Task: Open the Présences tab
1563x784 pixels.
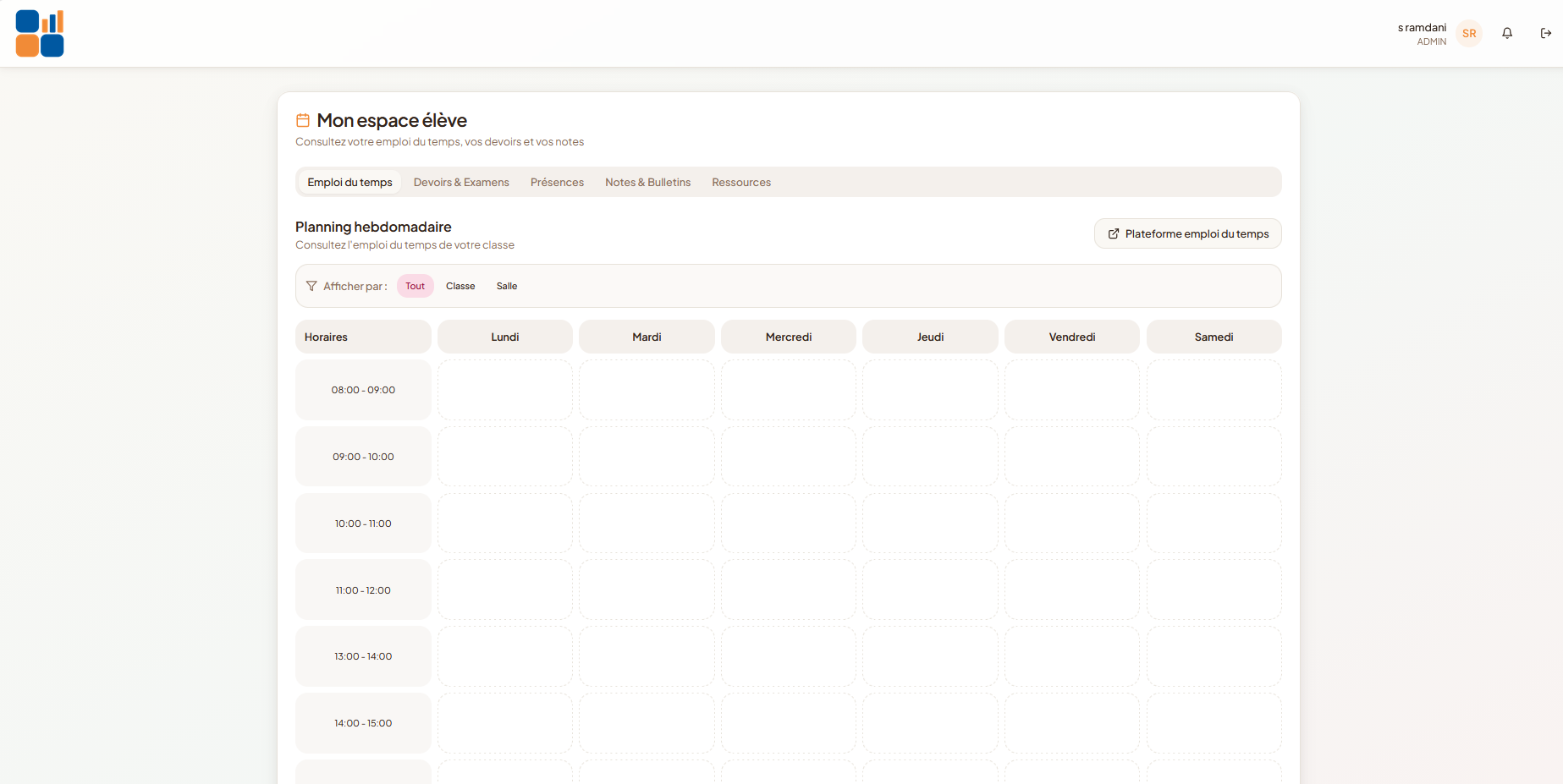Action: (x=557, y=182)
